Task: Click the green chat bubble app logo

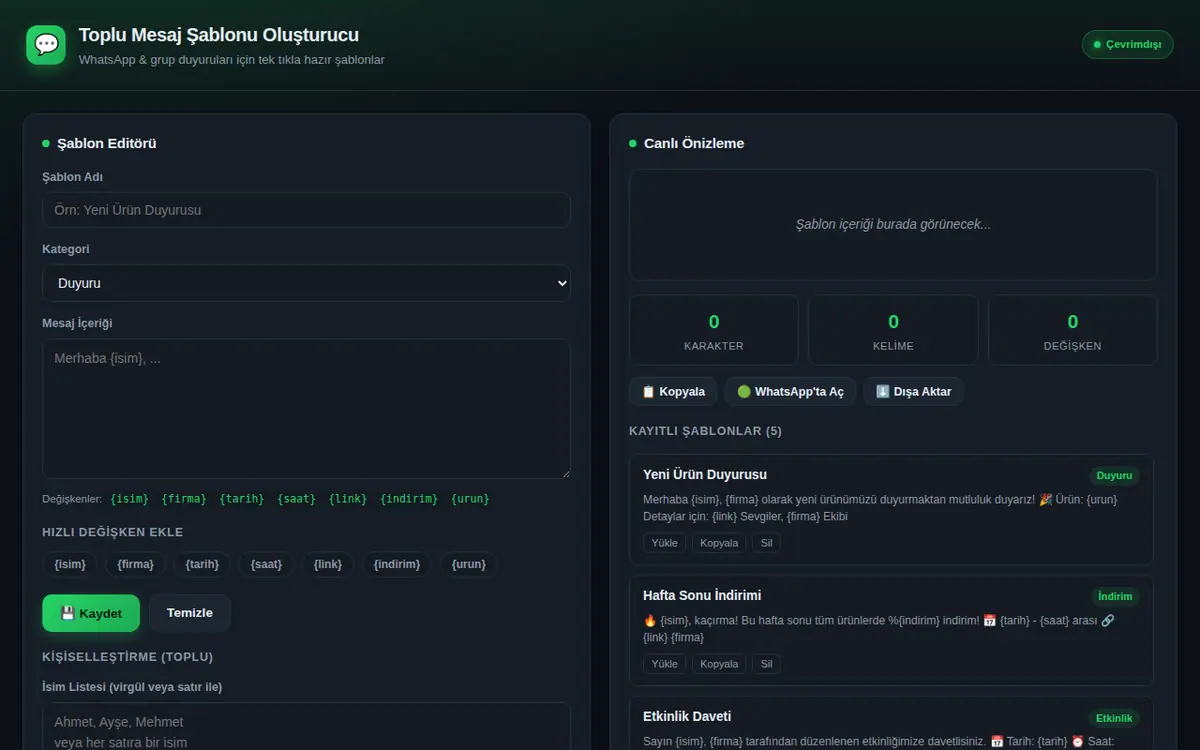Action: pyautogui.click(x=46, y=45)
